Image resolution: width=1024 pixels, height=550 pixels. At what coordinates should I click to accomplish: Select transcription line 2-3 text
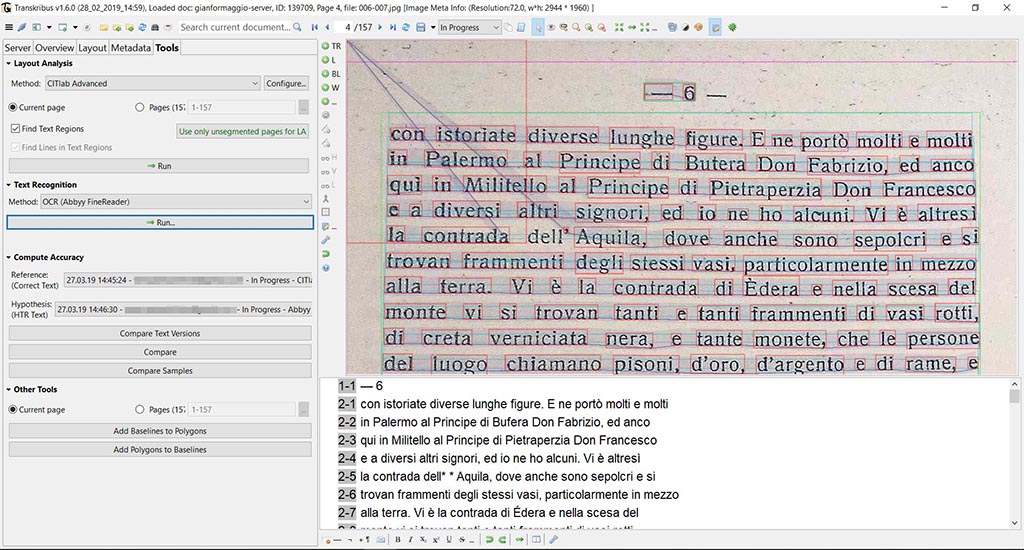click(508, 440)
